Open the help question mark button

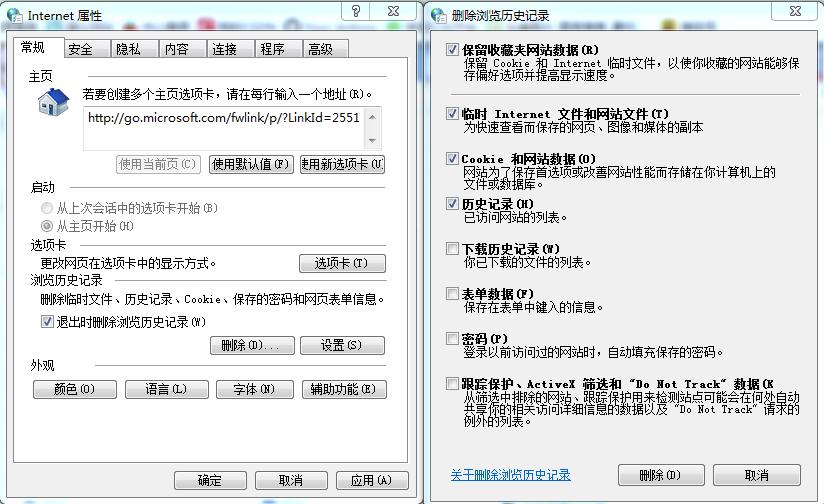coord(356,11)
